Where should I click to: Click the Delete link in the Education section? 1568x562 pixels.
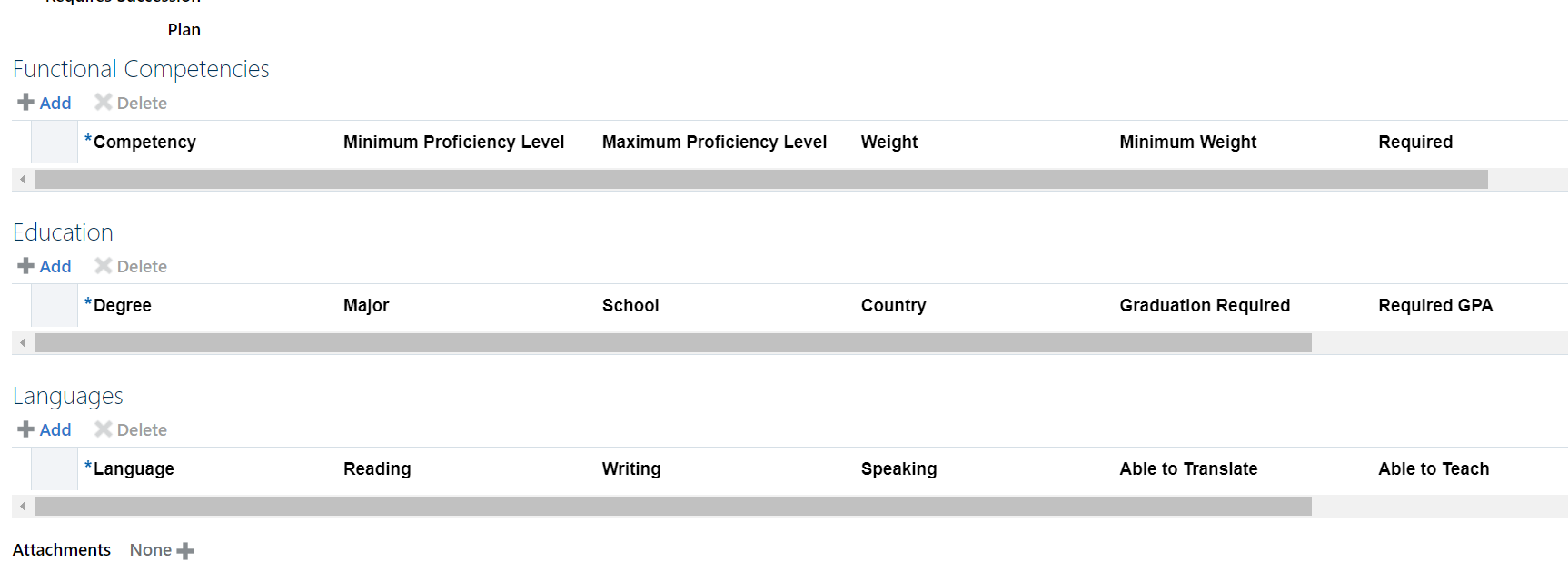[142, 265]
